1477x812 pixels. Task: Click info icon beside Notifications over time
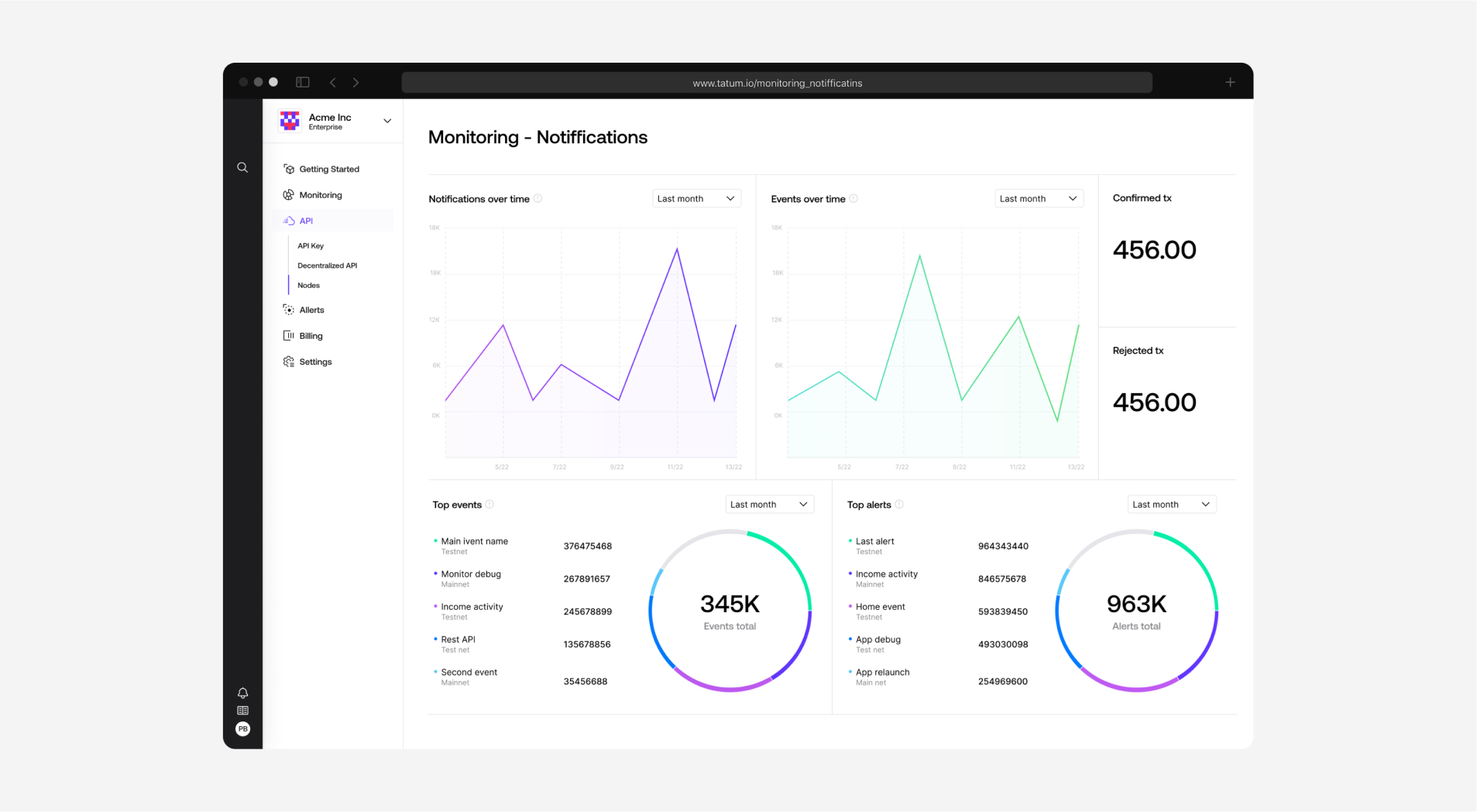[x=538, y=199]
